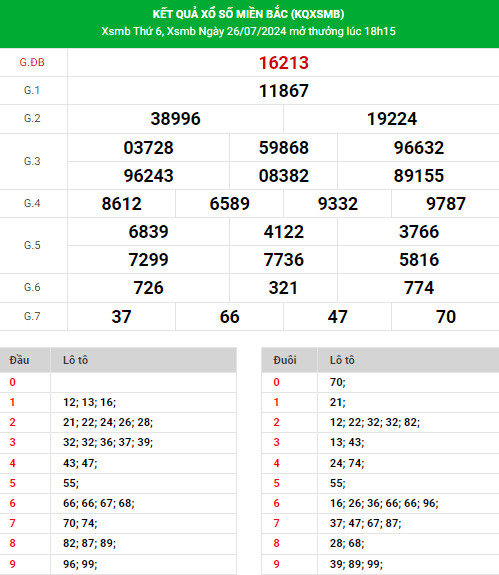Viewport: 499px width, 575px height.
Task: Click the Đuôi column header
Action: click(285, 360)
